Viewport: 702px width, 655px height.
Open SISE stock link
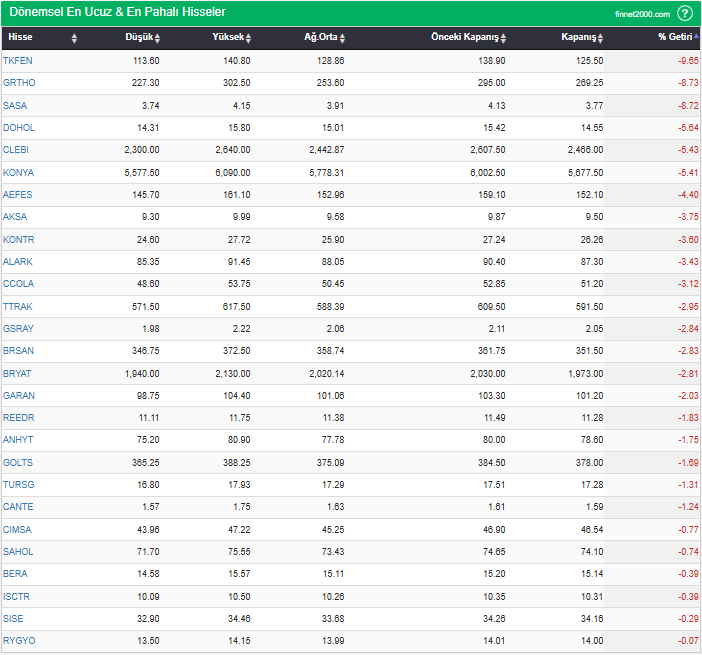[13, 619]
